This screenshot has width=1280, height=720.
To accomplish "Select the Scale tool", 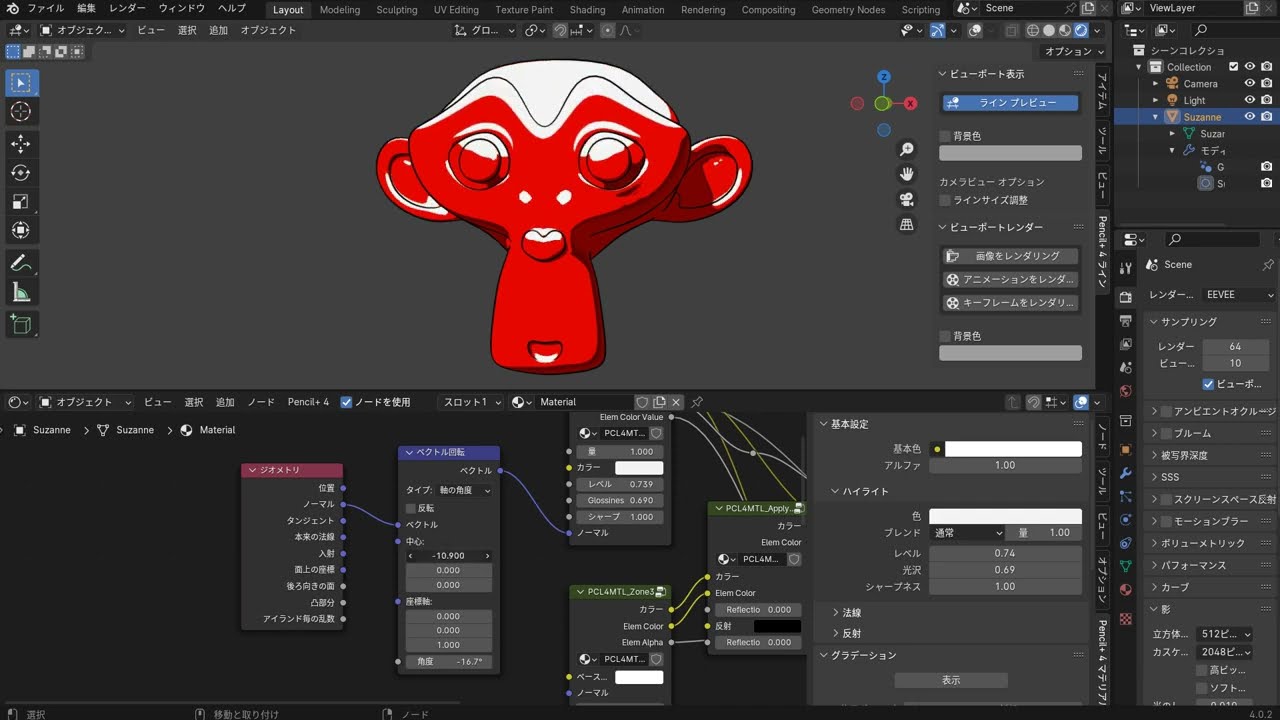I will [20, 202].
